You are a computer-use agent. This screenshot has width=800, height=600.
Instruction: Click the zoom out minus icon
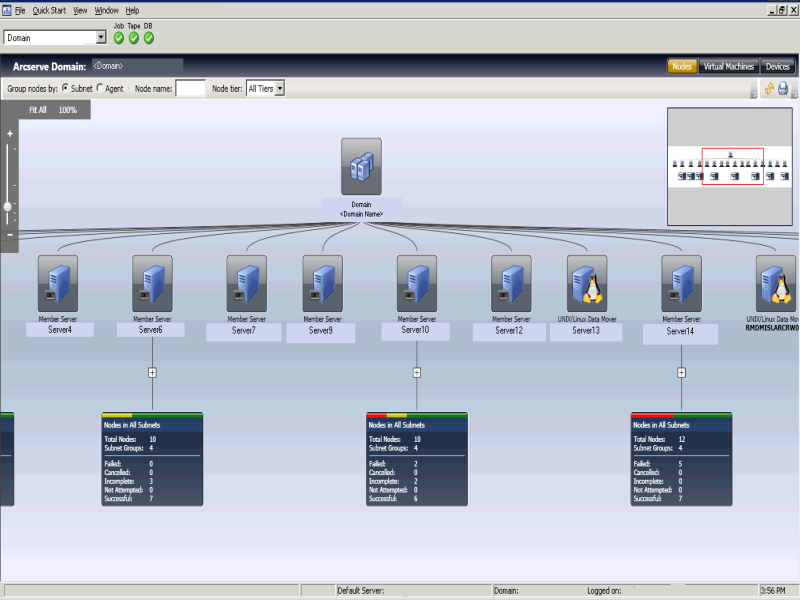click(x=10, y=235)
